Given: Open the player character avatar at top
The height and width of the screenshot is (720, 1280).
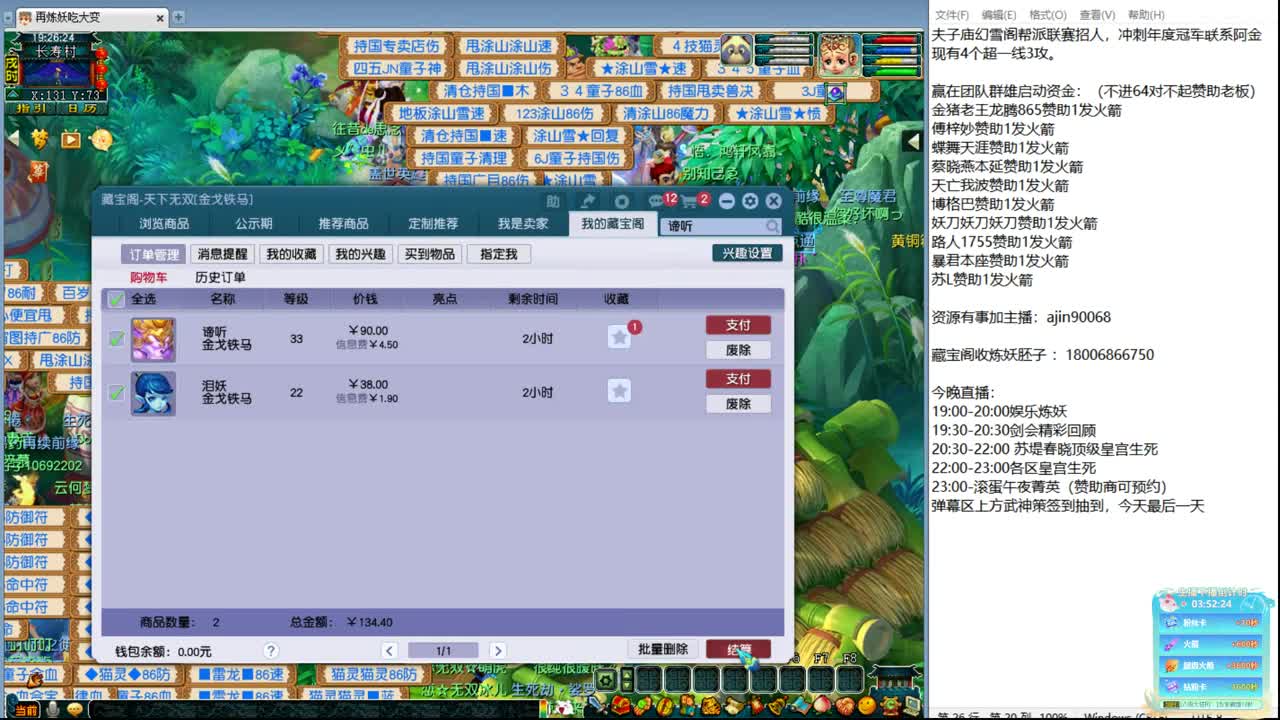Looking at the screenshot, I should click(x=839, y=54).
